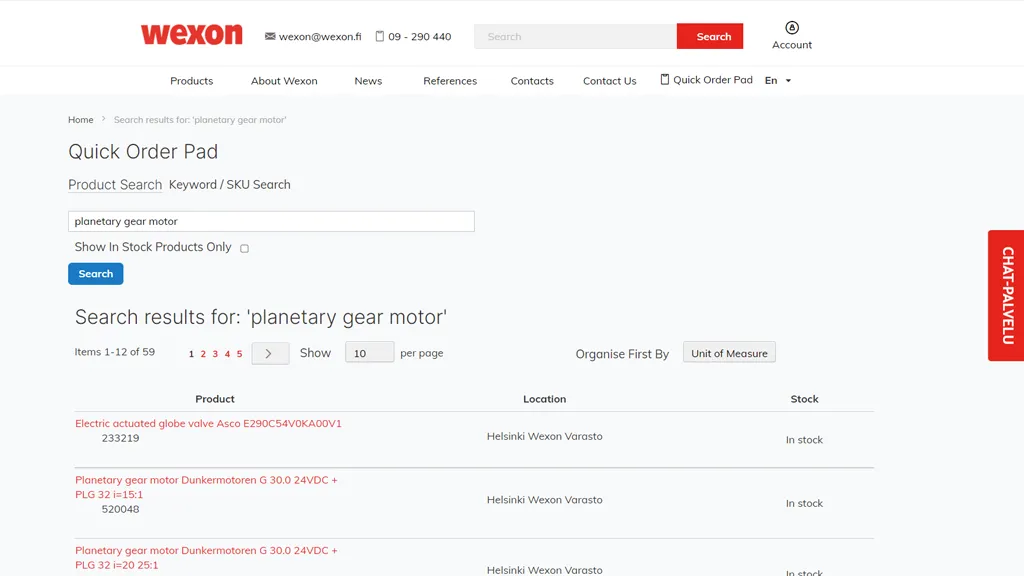Open Planetary gear motor PLG 32 i=15:1 product
The image size is (1024, 576).
pyautogui.click(x=206, y=487)
